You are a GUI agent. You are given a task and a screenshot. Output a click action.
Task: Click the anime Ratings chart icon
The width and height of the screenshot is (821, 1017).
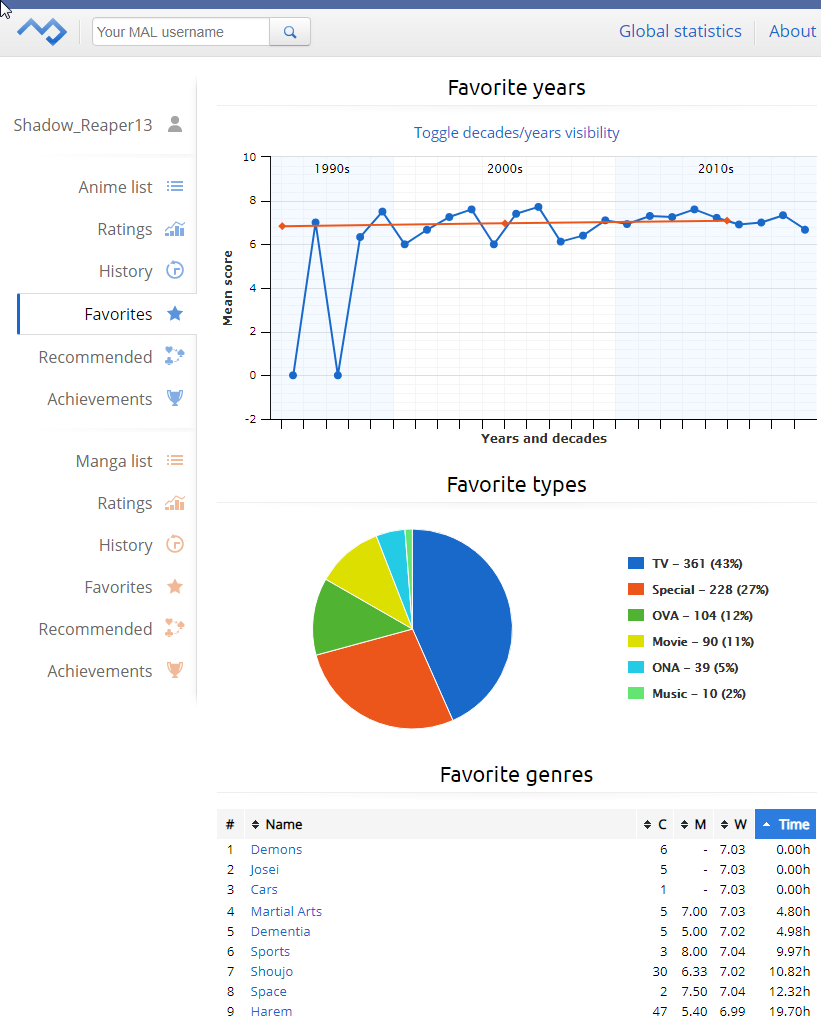(175, 229)
